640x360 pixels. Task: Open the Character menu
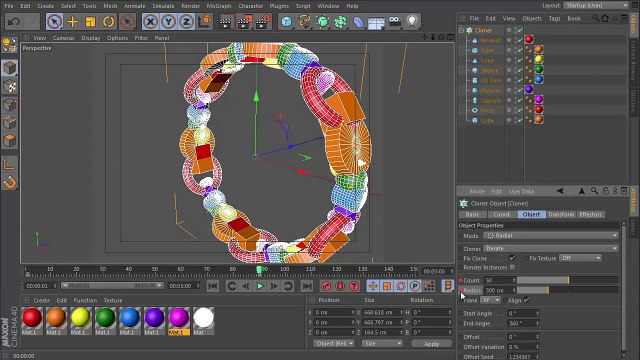(251, 6)
